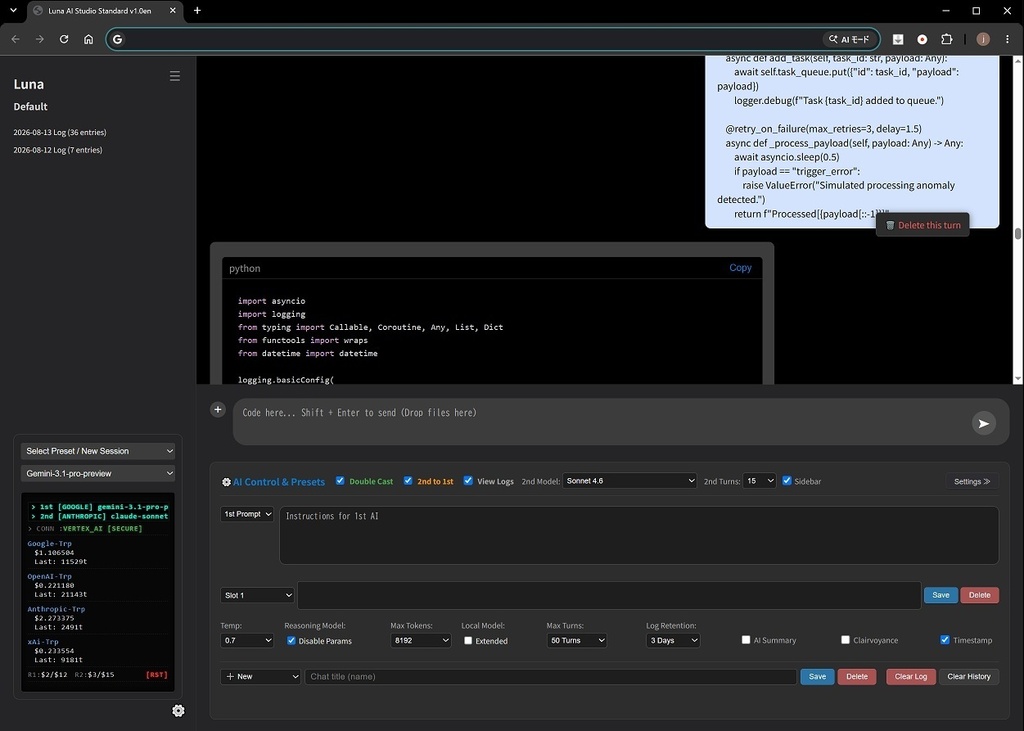Open the 1st Prompt dropdown
This screenshot has width=1024, height=731.
click(247, 514)
